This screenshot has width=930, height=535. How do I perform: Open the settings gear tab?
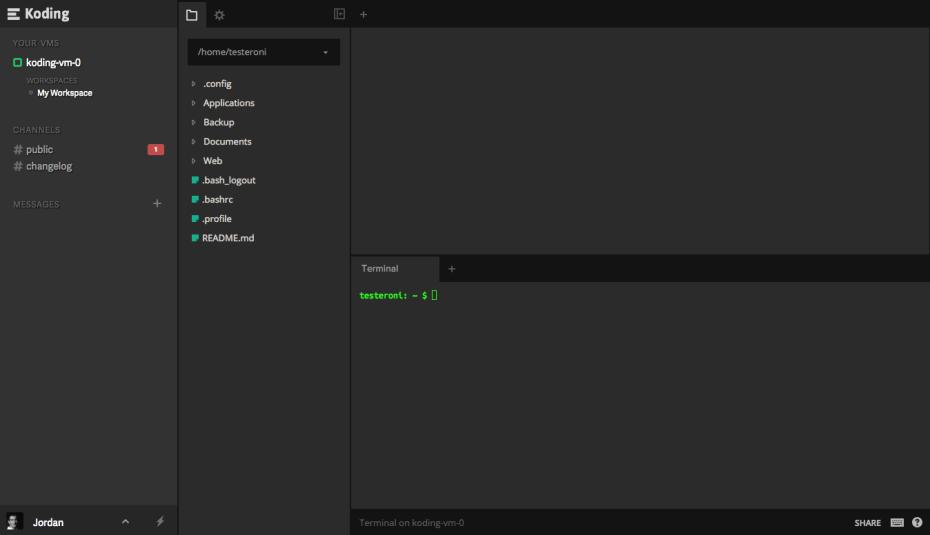coord(219,15)
